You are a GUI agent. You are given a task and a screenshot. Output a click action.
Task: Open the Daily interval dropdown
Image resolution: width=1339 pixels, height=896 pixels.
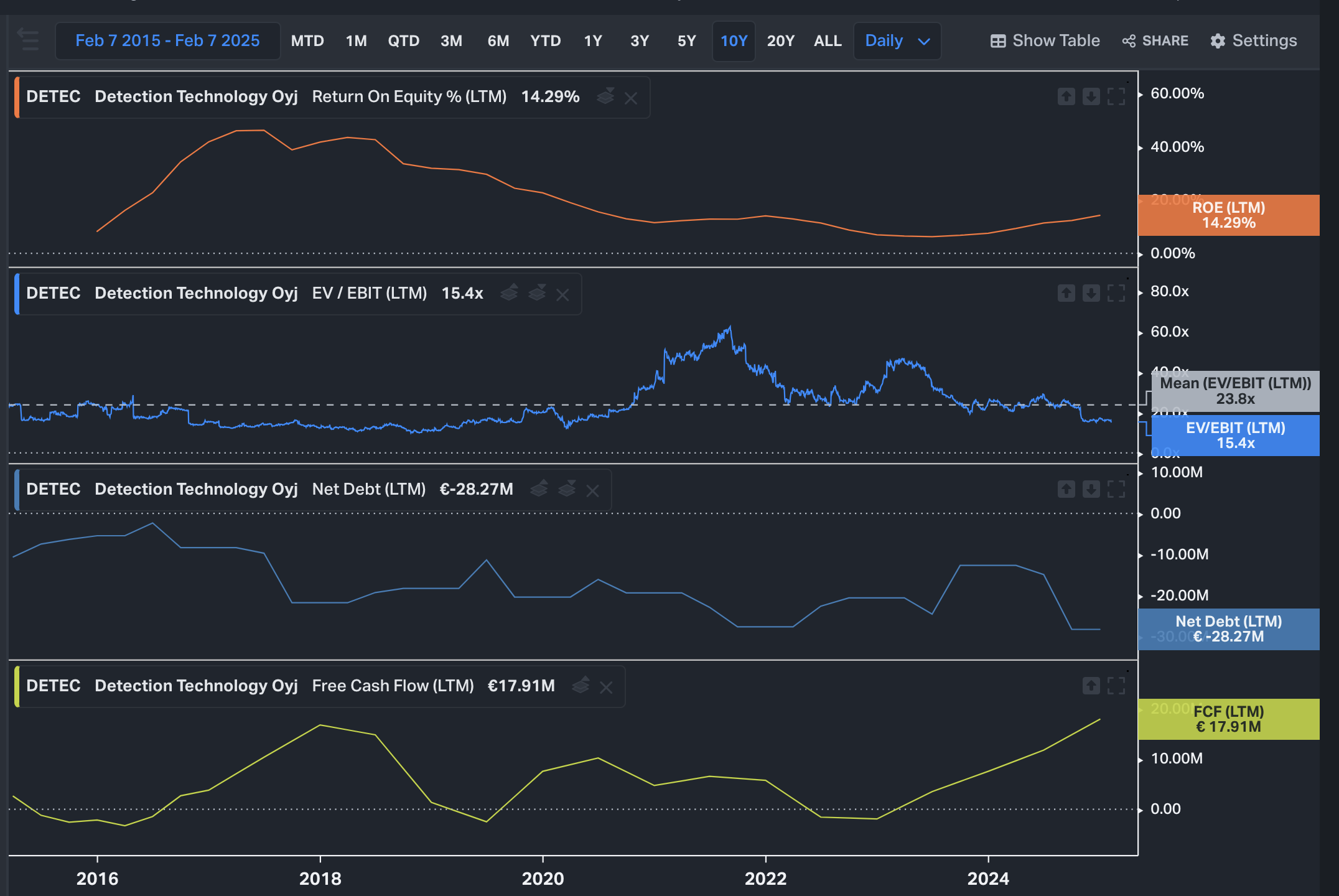coord(897,41)
